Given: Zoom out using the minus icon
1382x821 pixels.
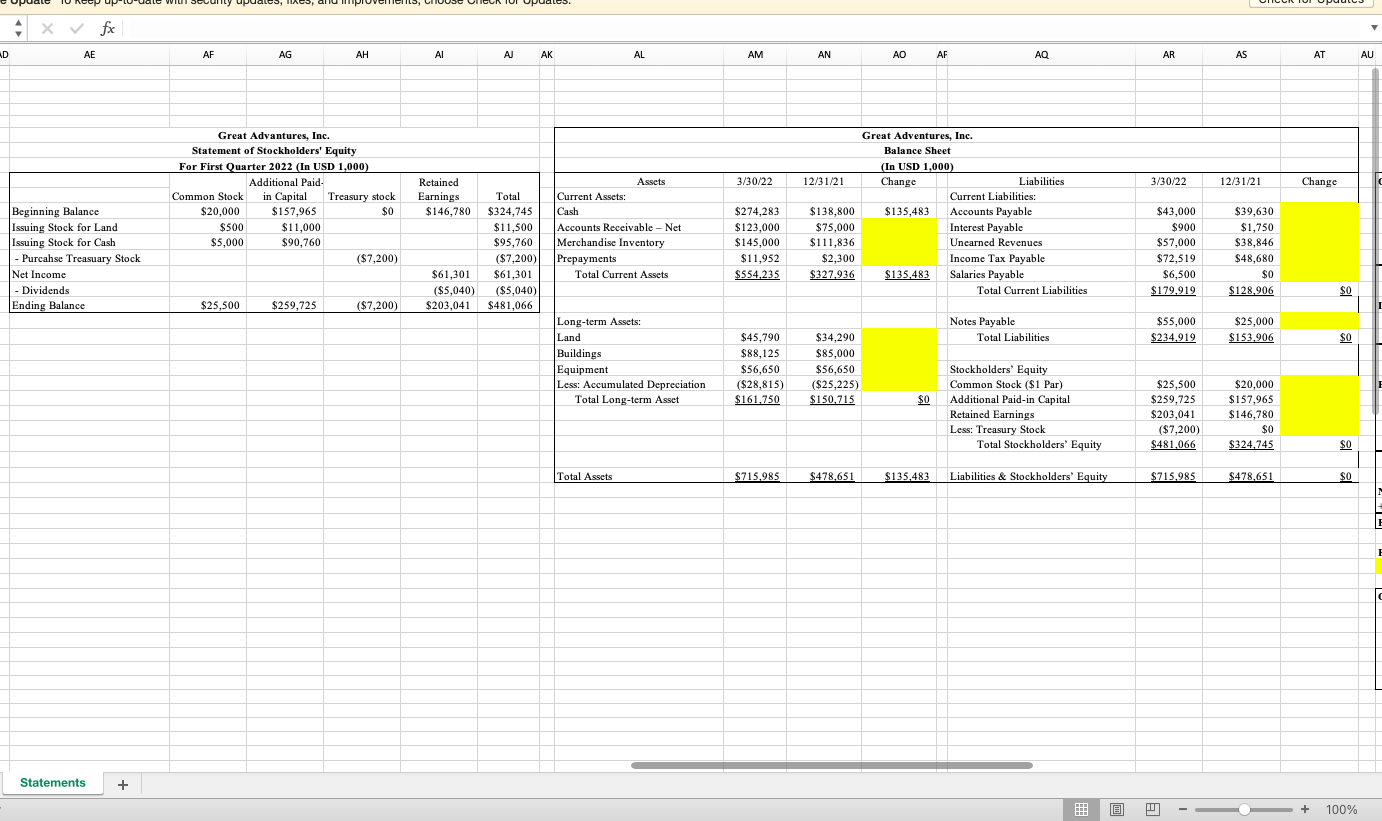Looking at the screenshot, I should (x=1182, y=809).
